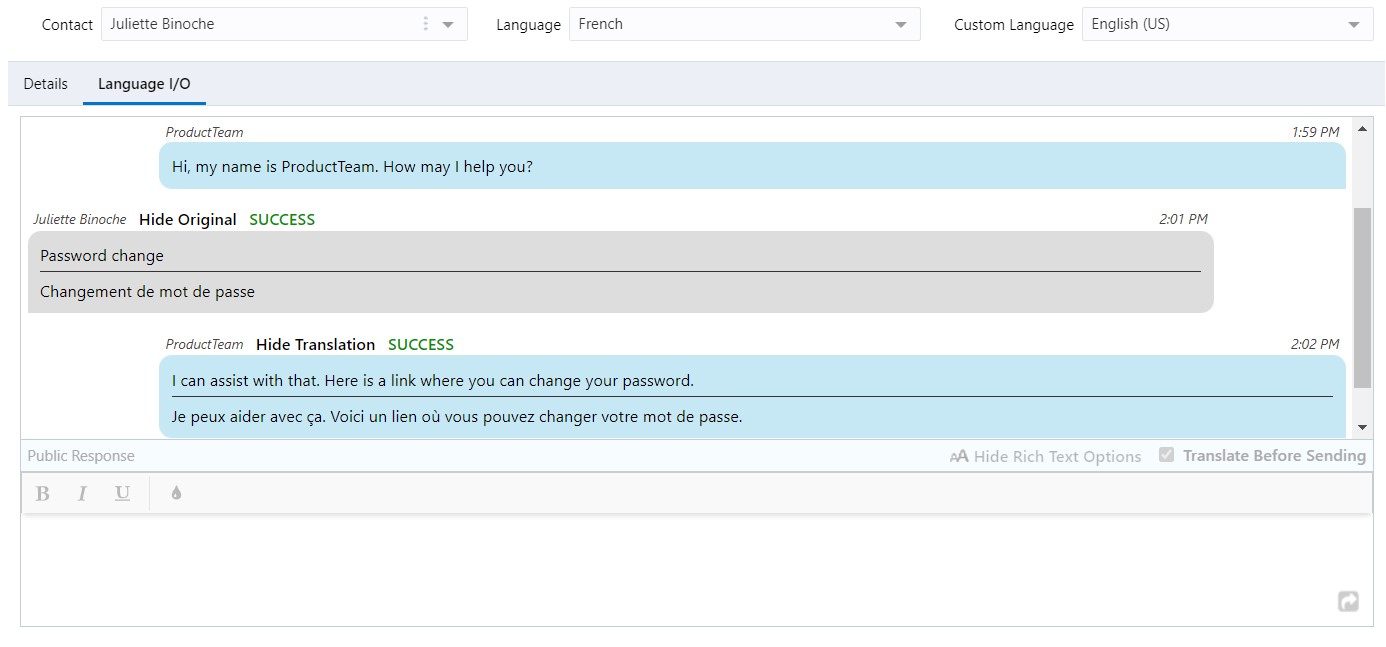Click the 1:59 PM timestamp
This screenshot has width=1386, height=647.
click(1315, 132)
